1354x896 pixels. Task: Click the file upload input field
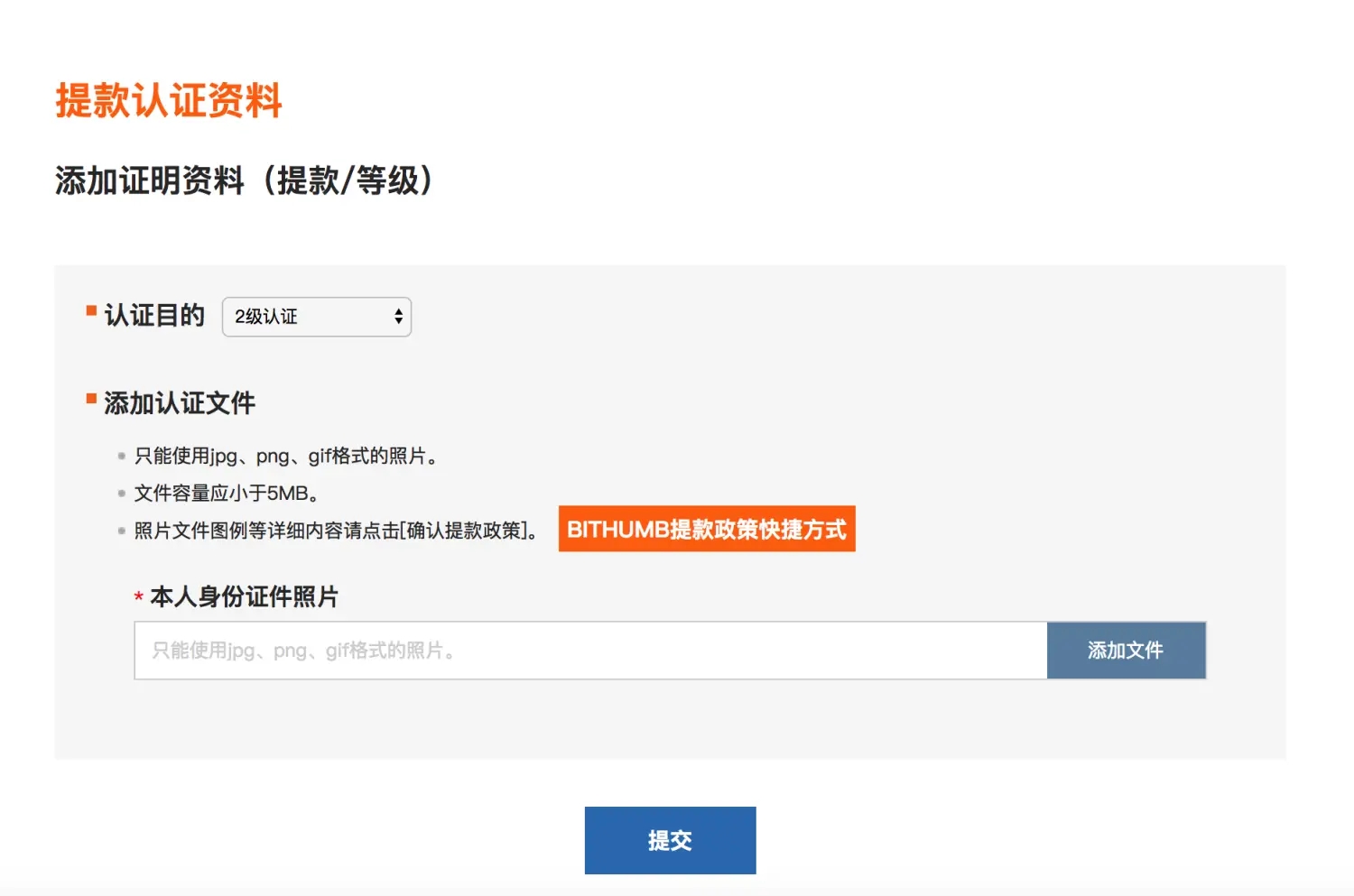[587, 650]
